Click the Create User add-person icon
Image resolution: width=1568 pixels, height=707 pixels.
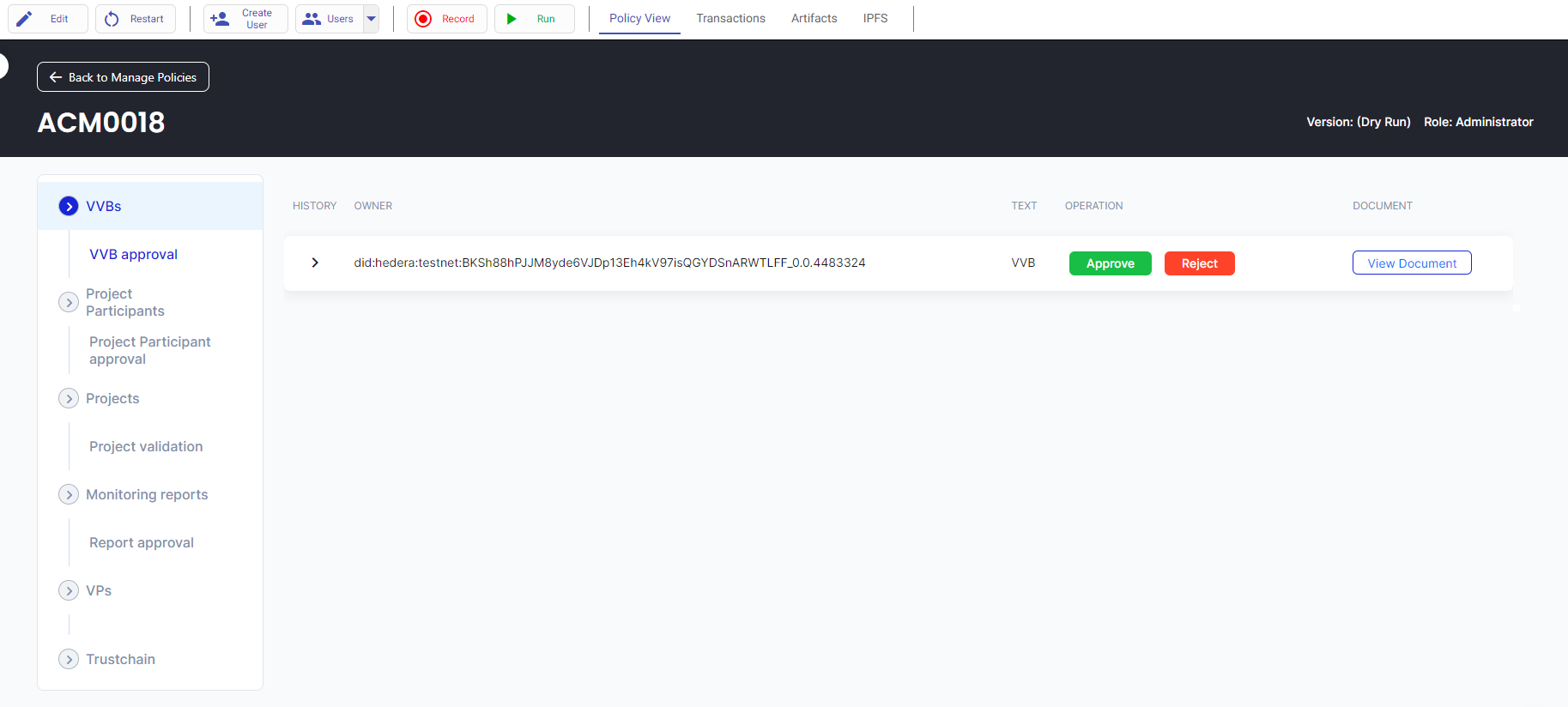coord(221,19)
